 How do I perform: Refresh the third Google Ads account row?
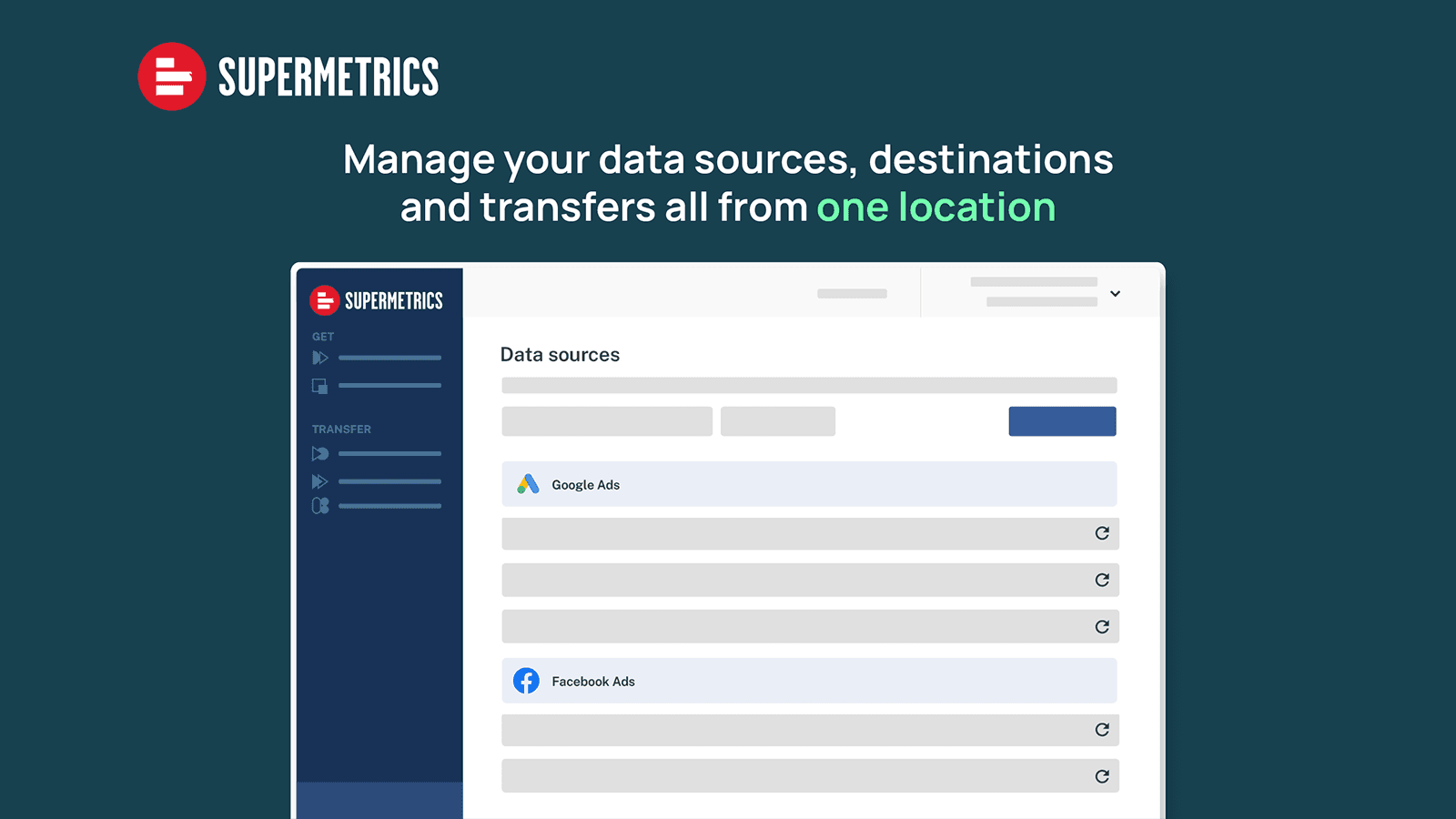[1101, 625]
